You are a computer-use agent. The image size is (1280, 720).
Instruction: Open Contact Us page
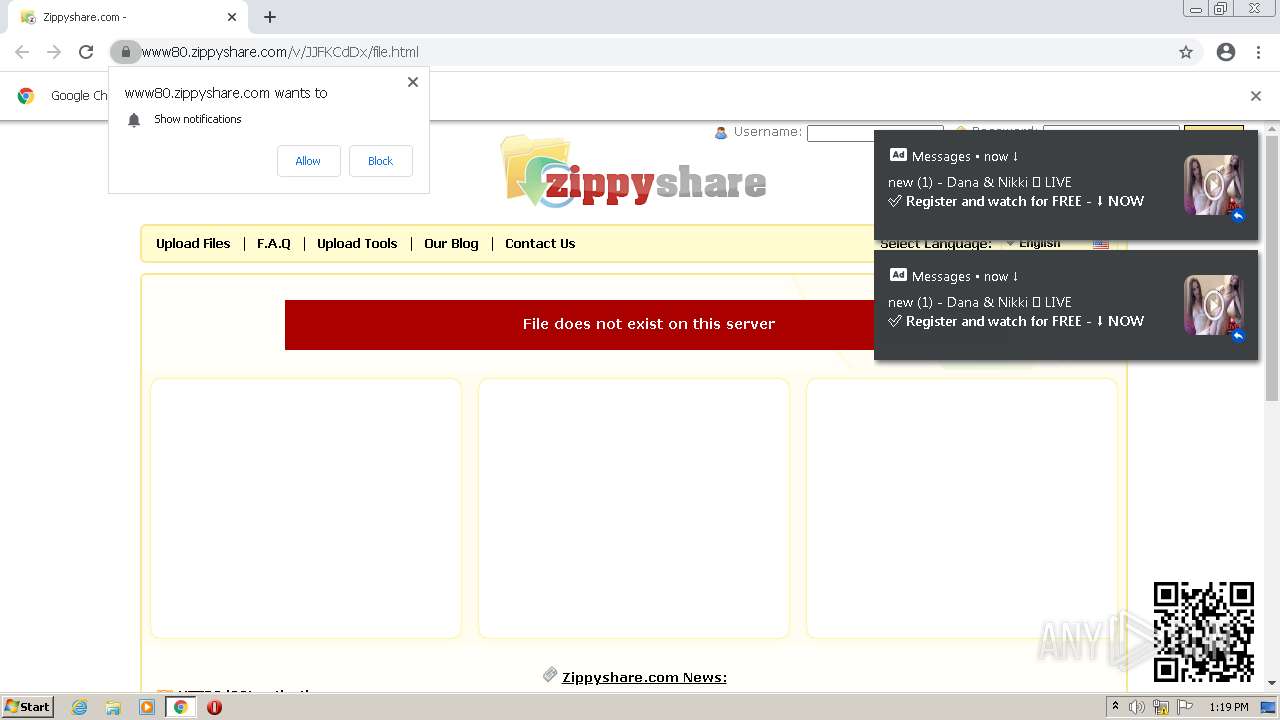(x=540, y=243)
